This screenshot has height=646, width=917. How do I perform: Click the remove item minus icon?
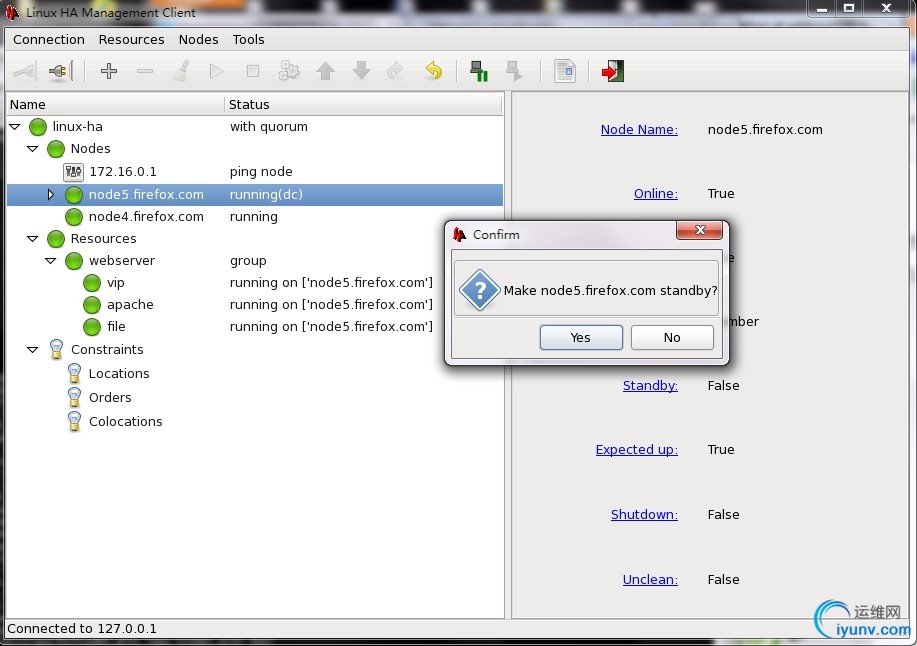(x=145, y=71)
